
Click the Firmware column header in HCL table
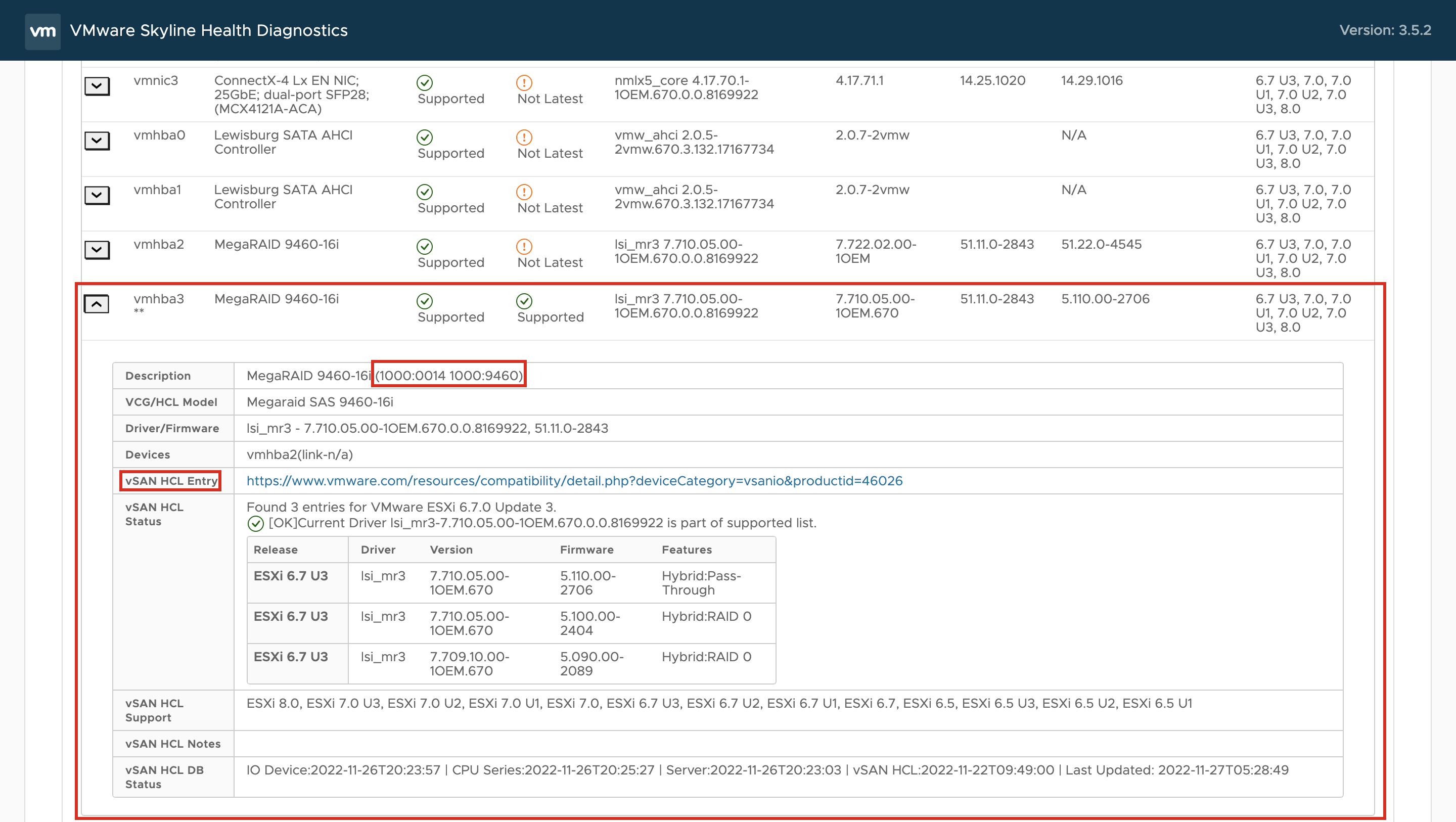(586, 550)
